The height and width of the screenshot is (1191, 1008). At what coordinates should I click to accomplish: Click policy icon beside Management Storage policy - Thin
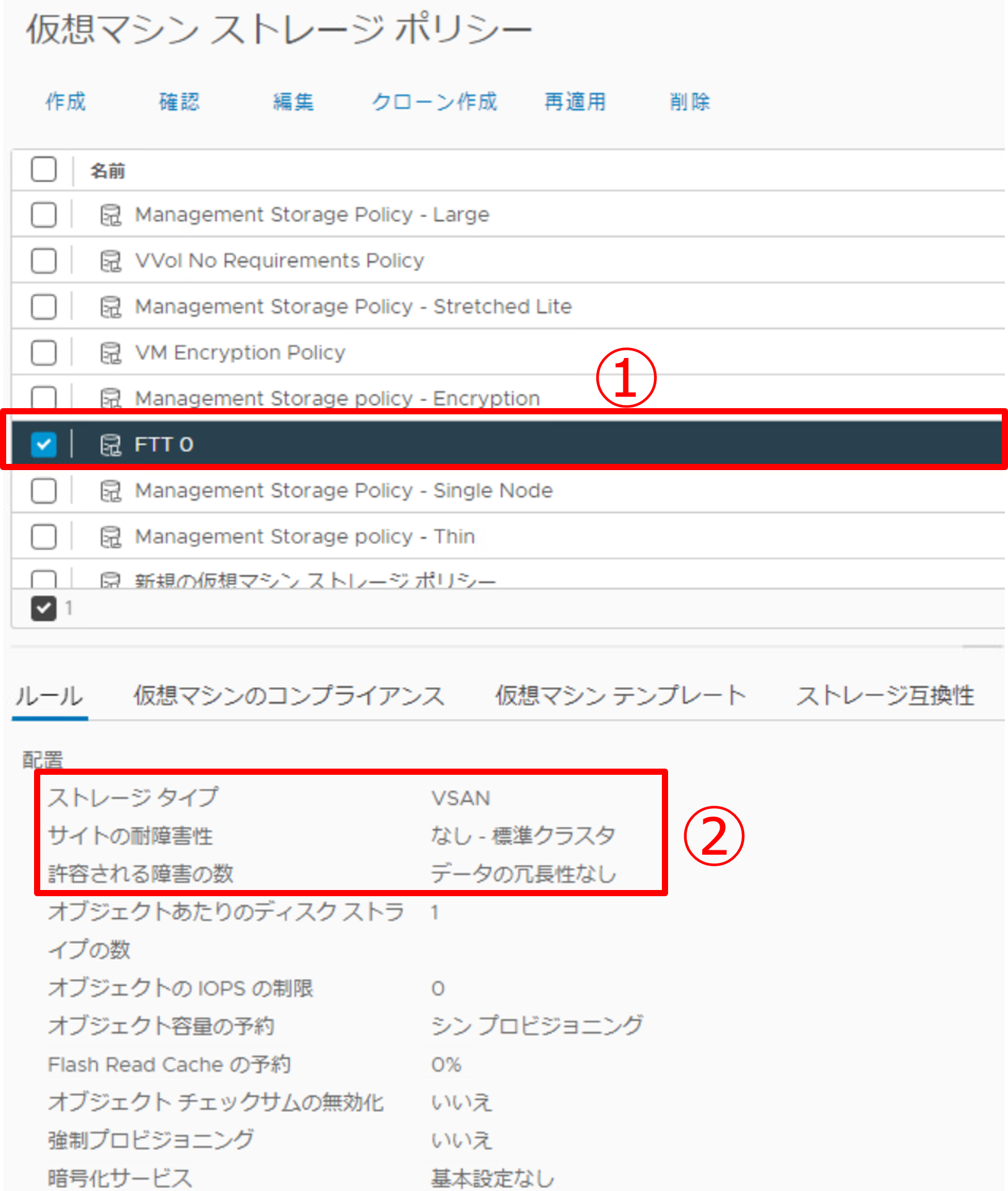111,536
